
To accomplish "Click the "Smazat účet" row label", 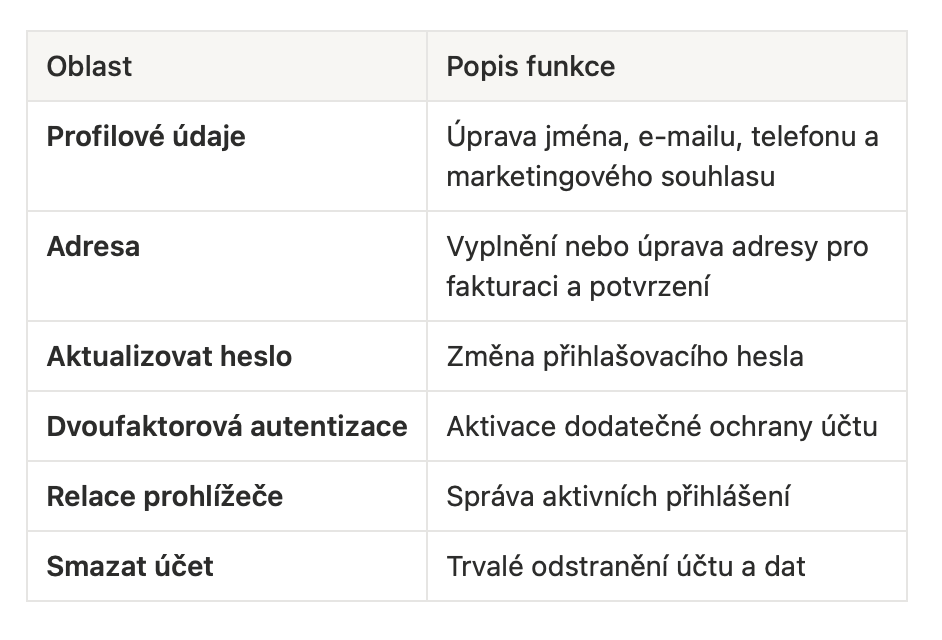I will click(130, 567).
